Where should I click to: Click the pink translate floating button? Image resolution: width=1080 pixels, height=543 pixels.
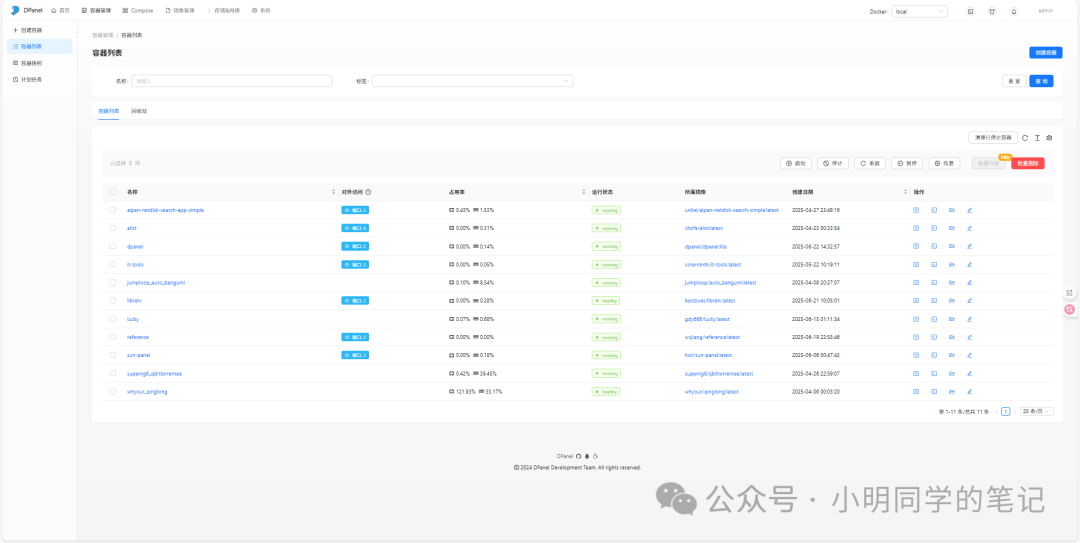pos(1070,309)
